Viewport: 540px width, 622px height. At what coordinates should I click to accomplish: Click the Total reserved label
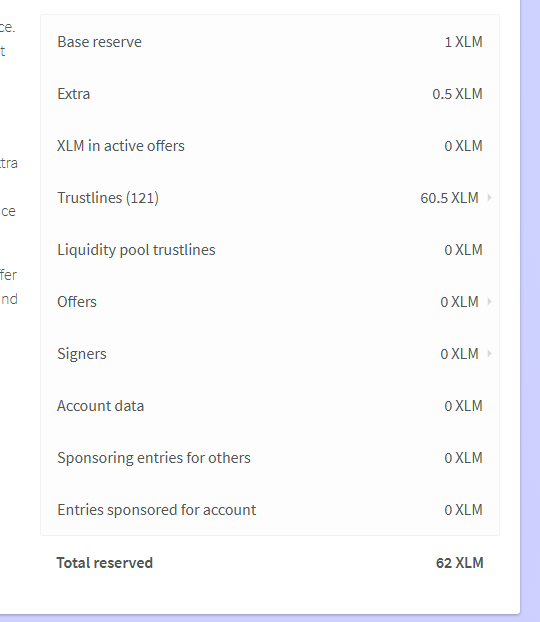[105, 562]
